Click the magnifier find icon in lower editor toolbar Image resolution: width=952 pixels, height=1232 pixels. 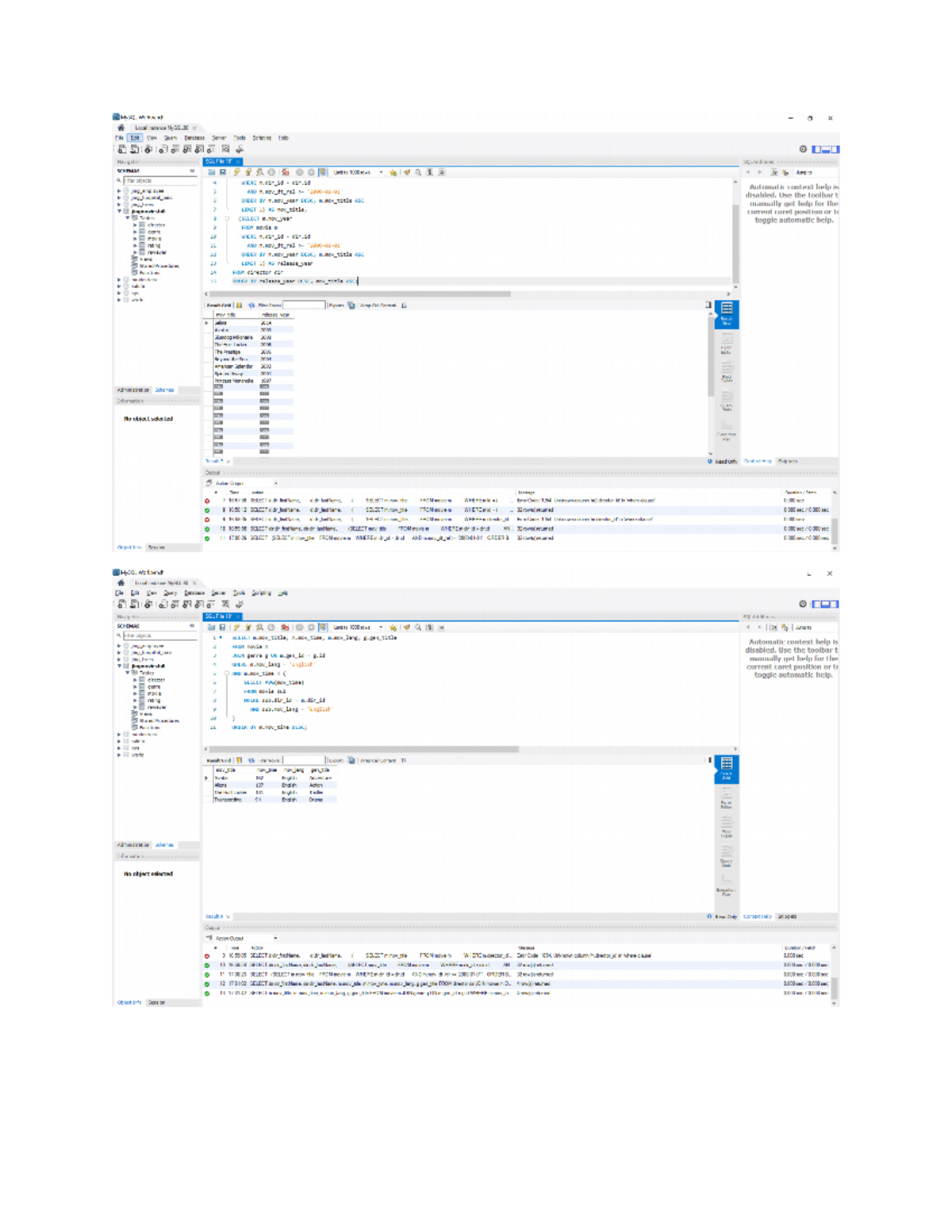coord(418,628)
